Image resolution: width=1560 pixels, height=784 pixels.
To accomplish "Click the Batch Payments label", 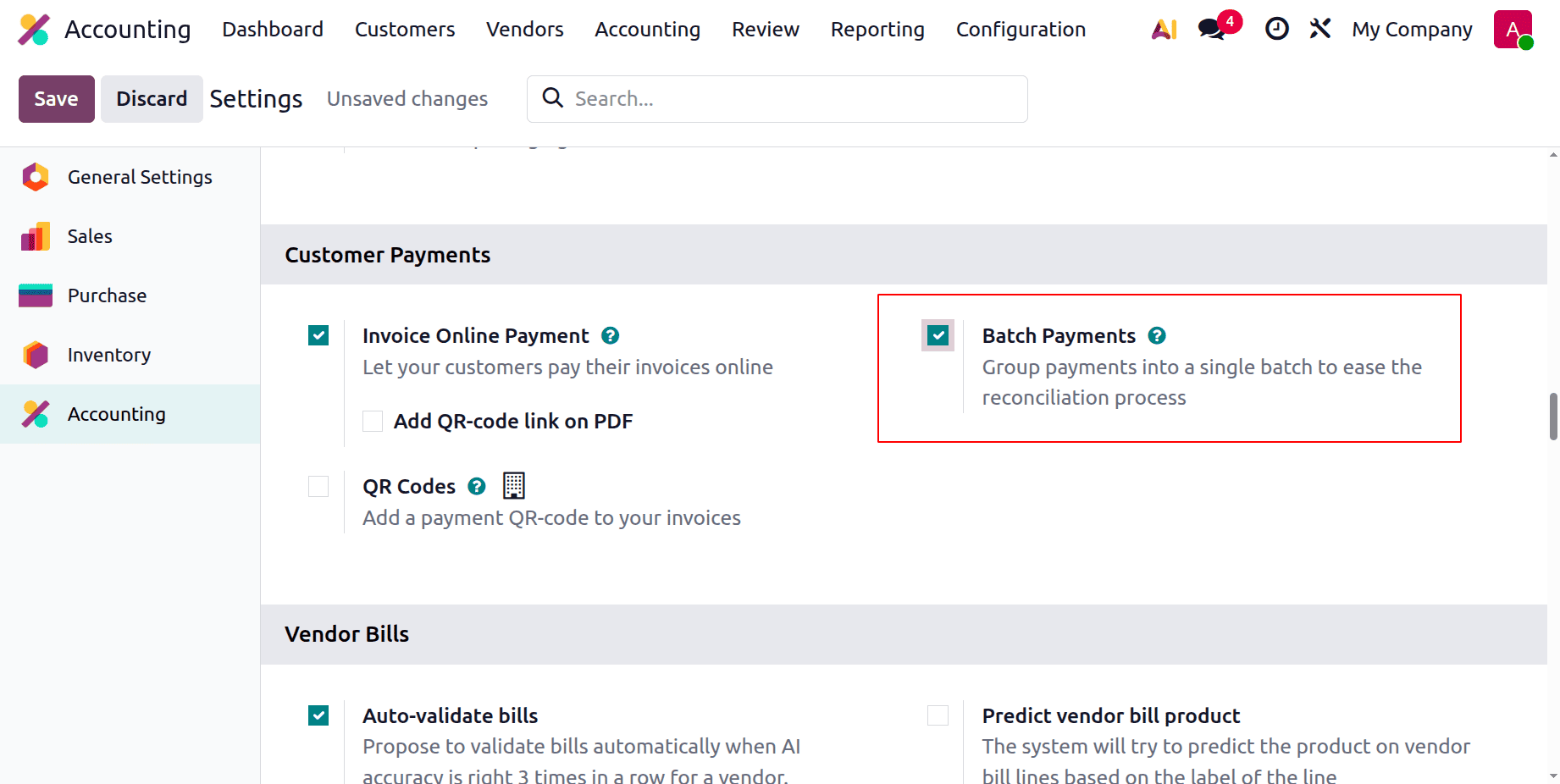I will click(1059, 336).
